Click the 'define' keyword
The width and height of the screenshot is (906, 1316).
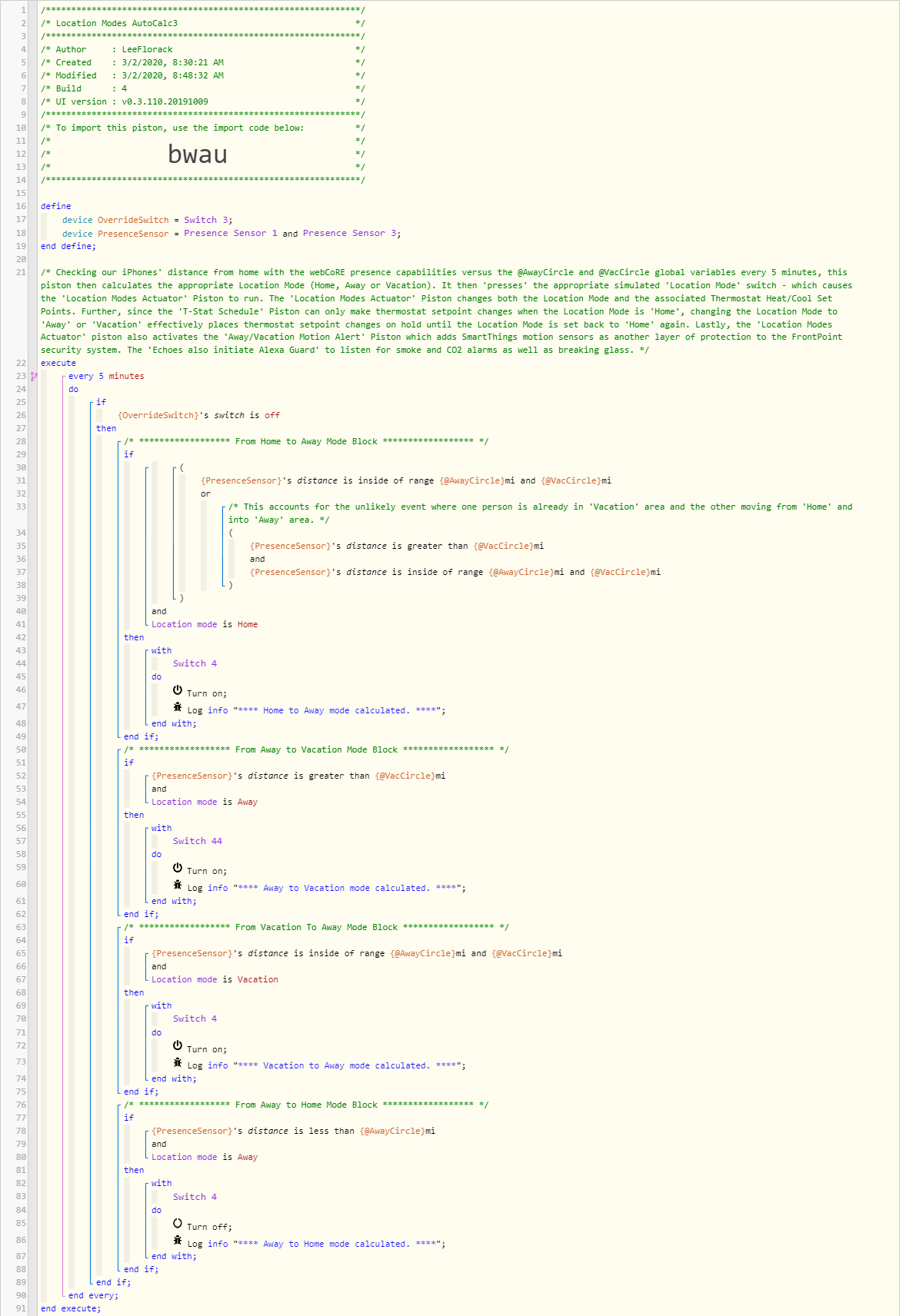(56, 206)
